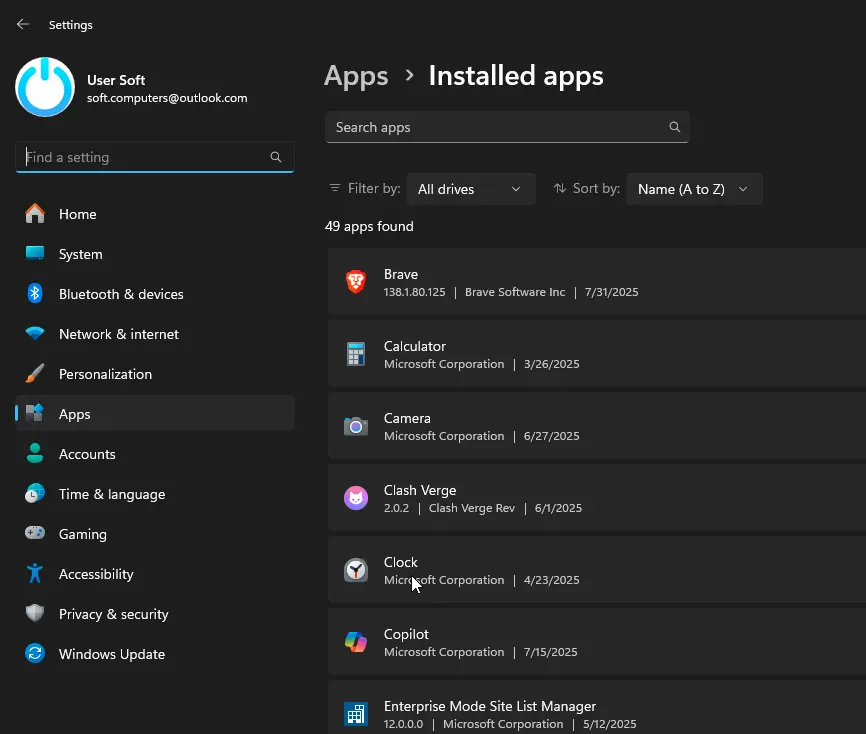Click the Brave browser lion icon

coord(356,282)
